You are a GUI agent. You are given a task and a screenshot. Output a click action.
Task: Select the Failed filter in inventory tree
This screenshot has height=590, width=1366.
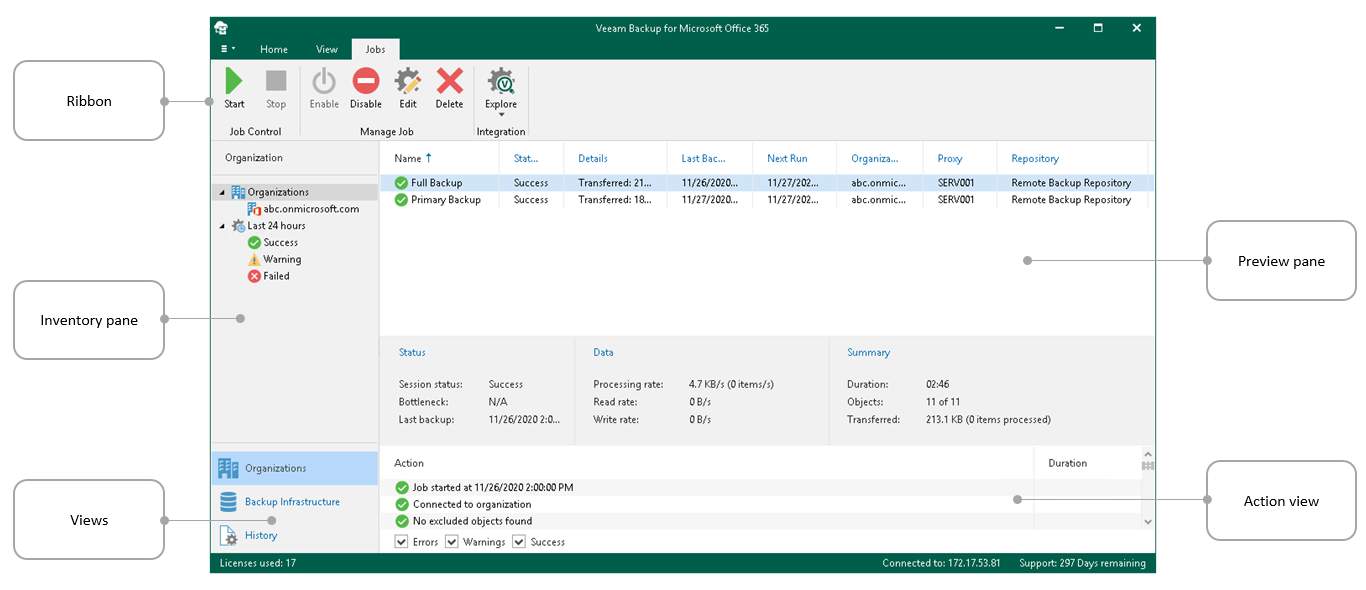[x=276, y=276]
